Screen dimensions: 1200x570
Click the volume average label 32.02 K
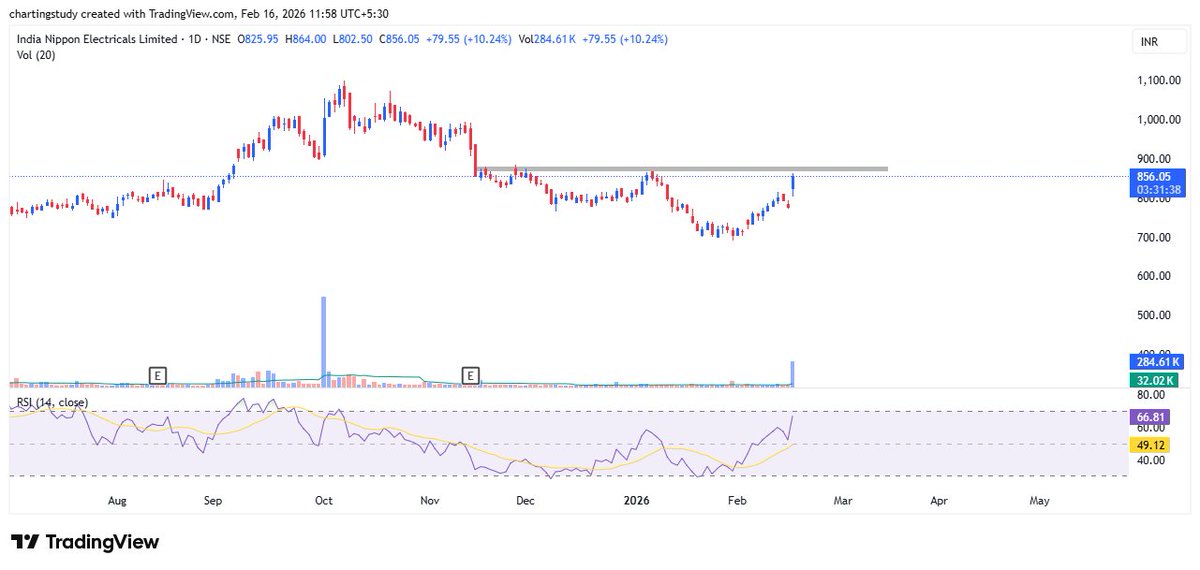(x=1154, y=381)
